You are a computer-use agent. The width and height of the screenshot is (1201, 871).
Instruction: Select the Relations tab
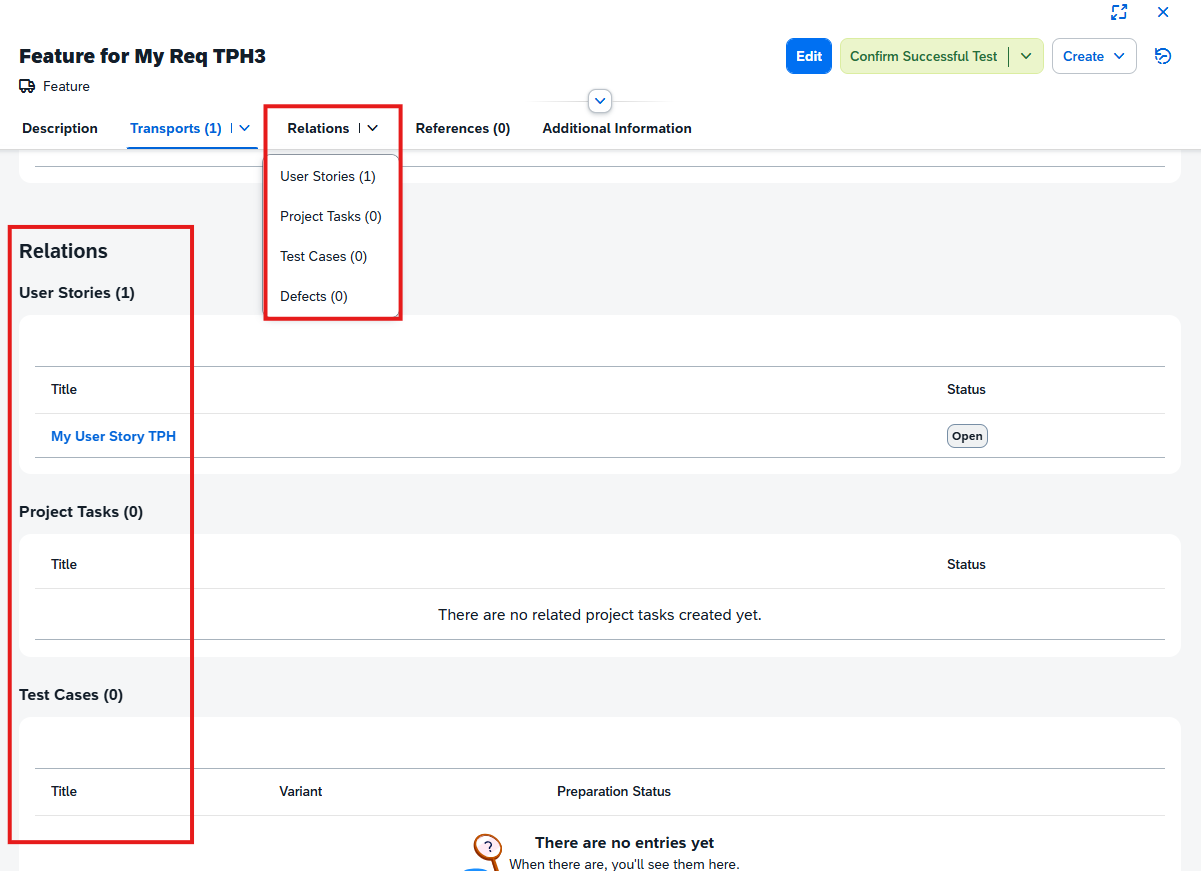(x=318, y=128)
